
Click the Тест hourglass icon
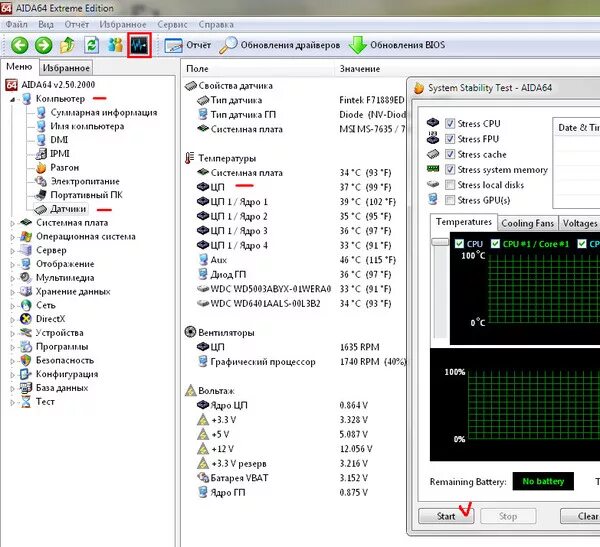tap(26, 402)
